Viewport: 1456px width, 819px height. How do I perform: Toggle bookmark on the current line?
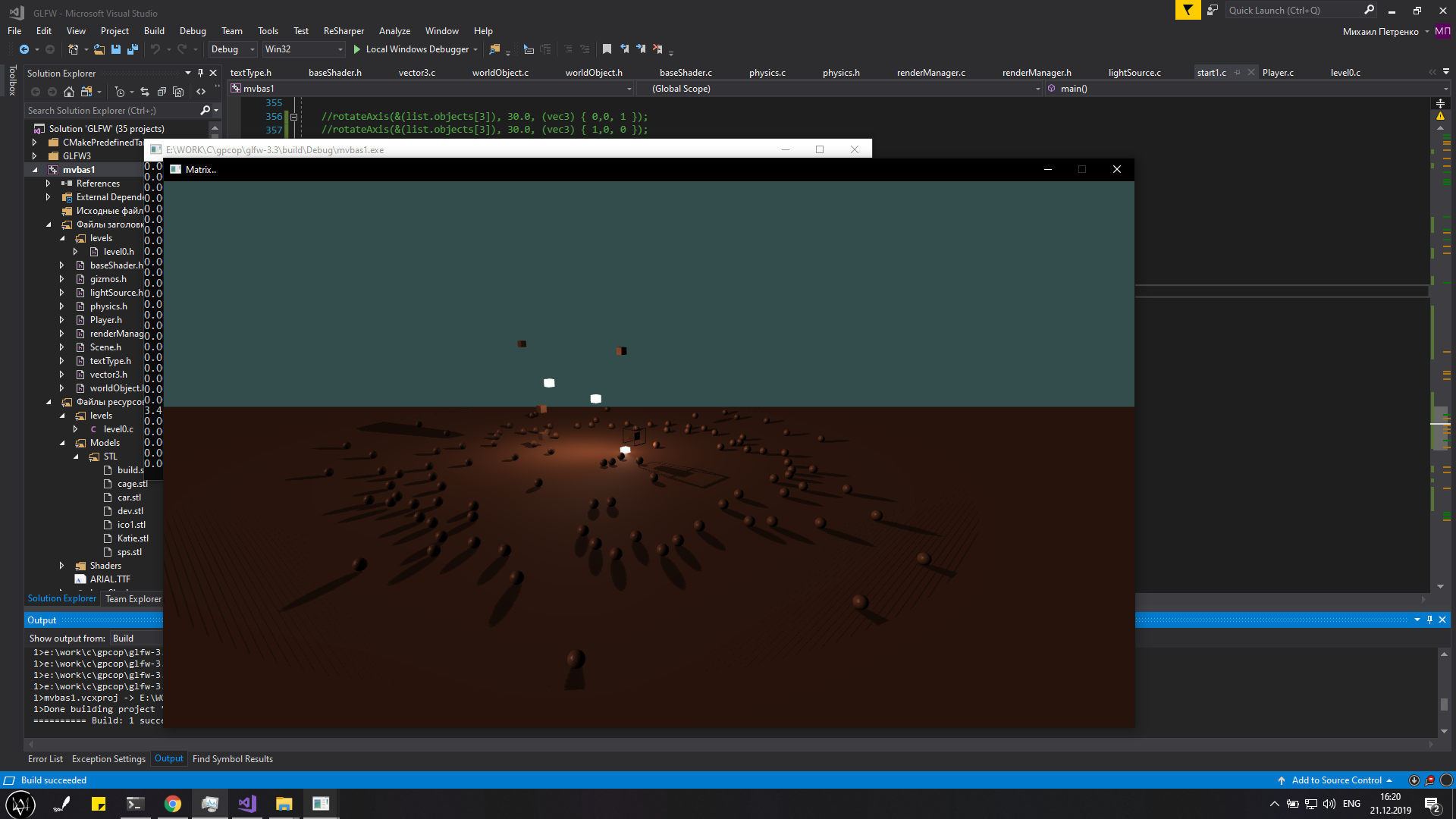tap(607, 49)
